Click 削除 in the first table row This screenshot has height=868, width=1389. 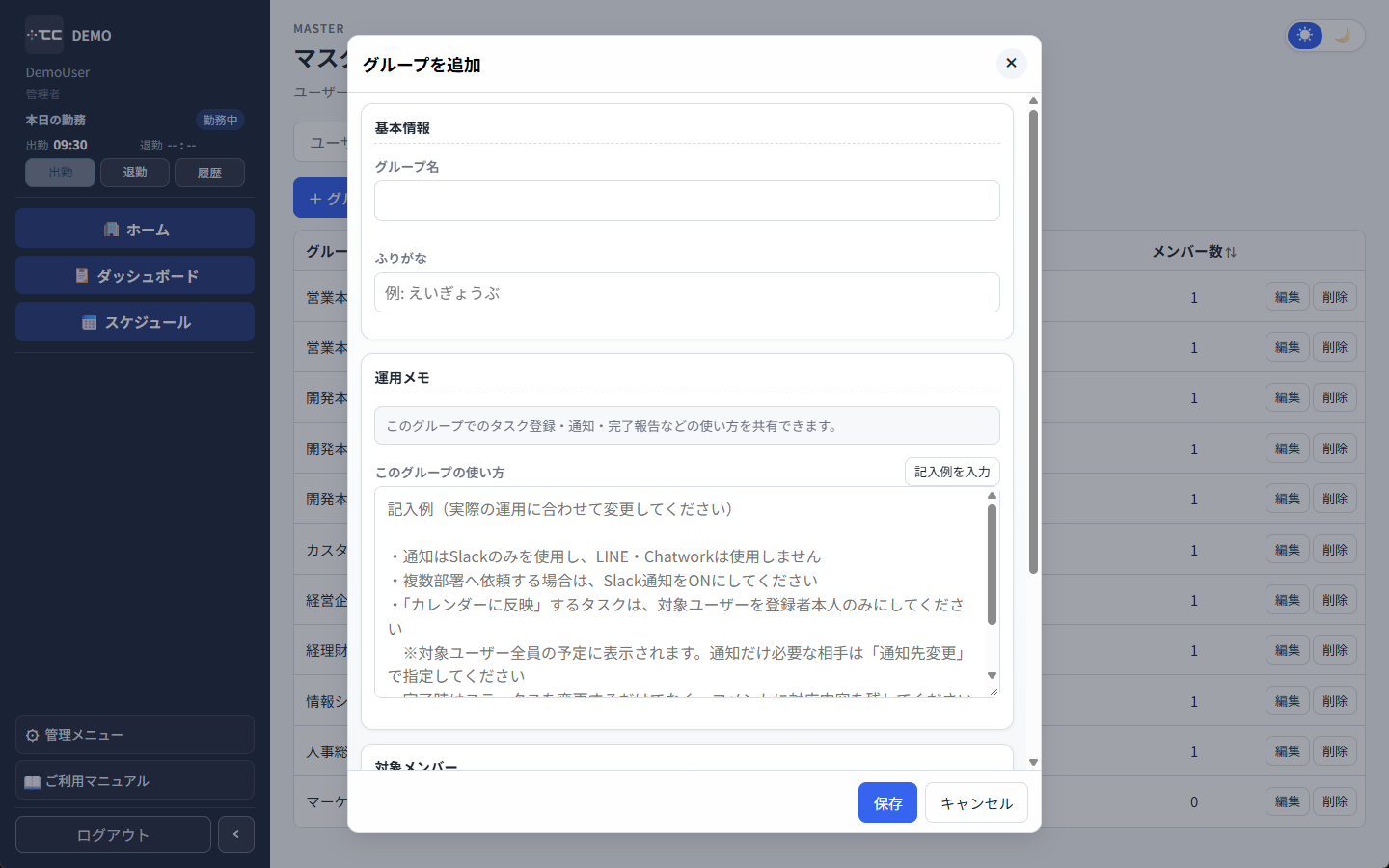[x=1335, y=297]
